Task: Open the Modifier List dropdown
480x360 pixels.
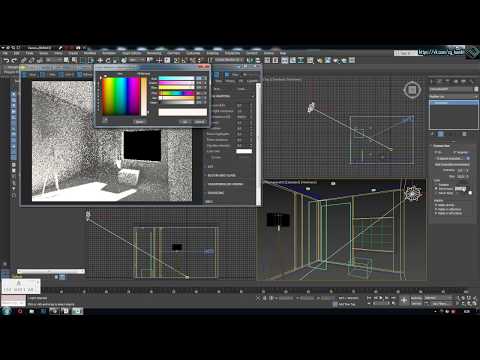Action: [454, 96]
